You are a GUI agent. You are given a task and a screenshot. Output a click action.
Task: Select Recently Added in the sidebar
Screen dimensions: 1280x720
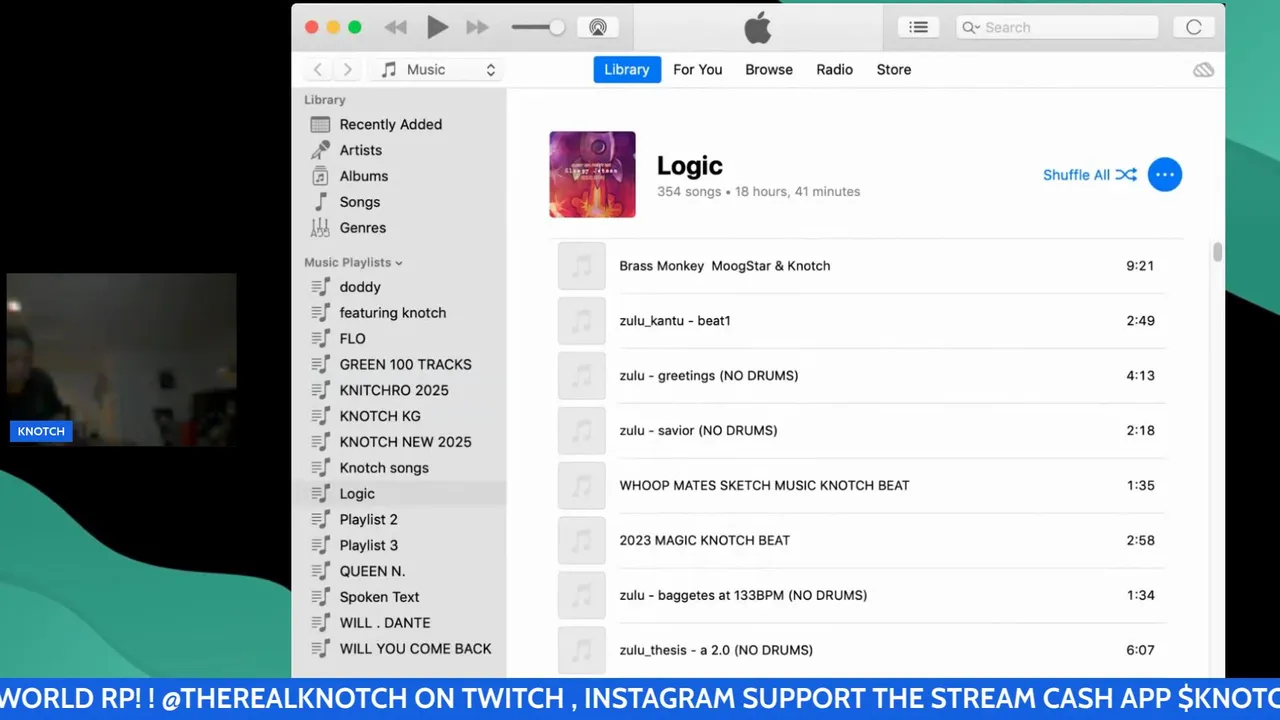pos(399,124)
